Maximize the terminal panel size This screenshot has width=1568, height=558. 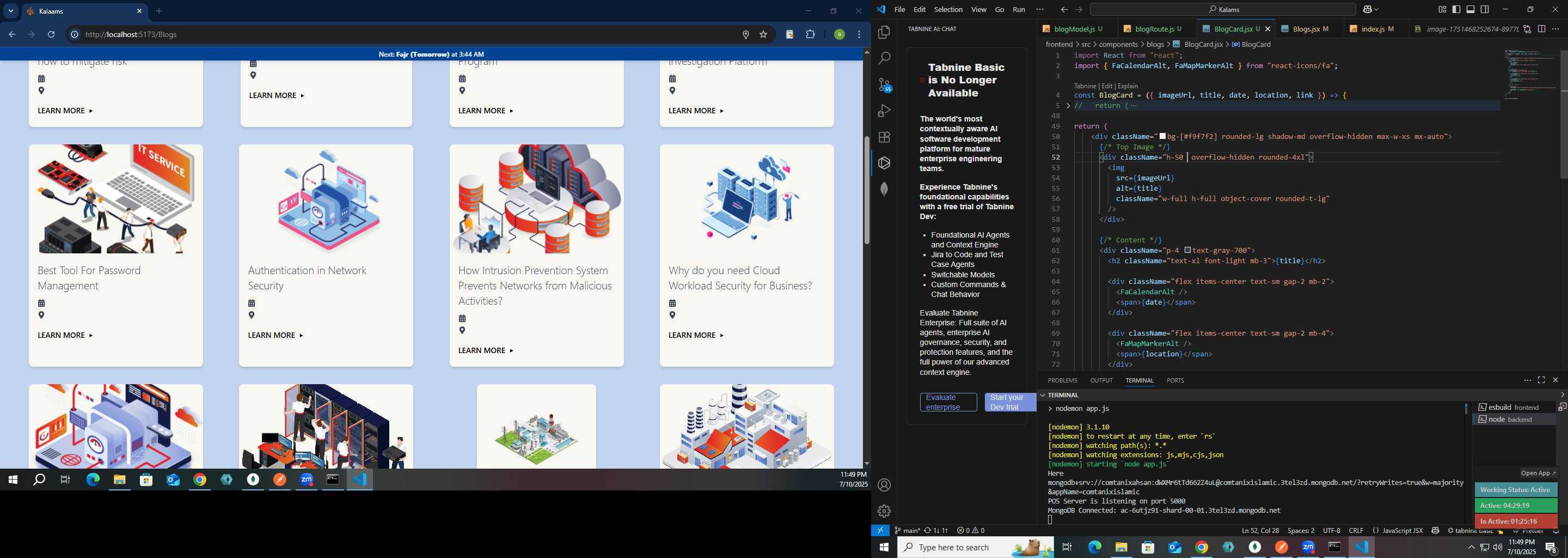click(1541, 380)
